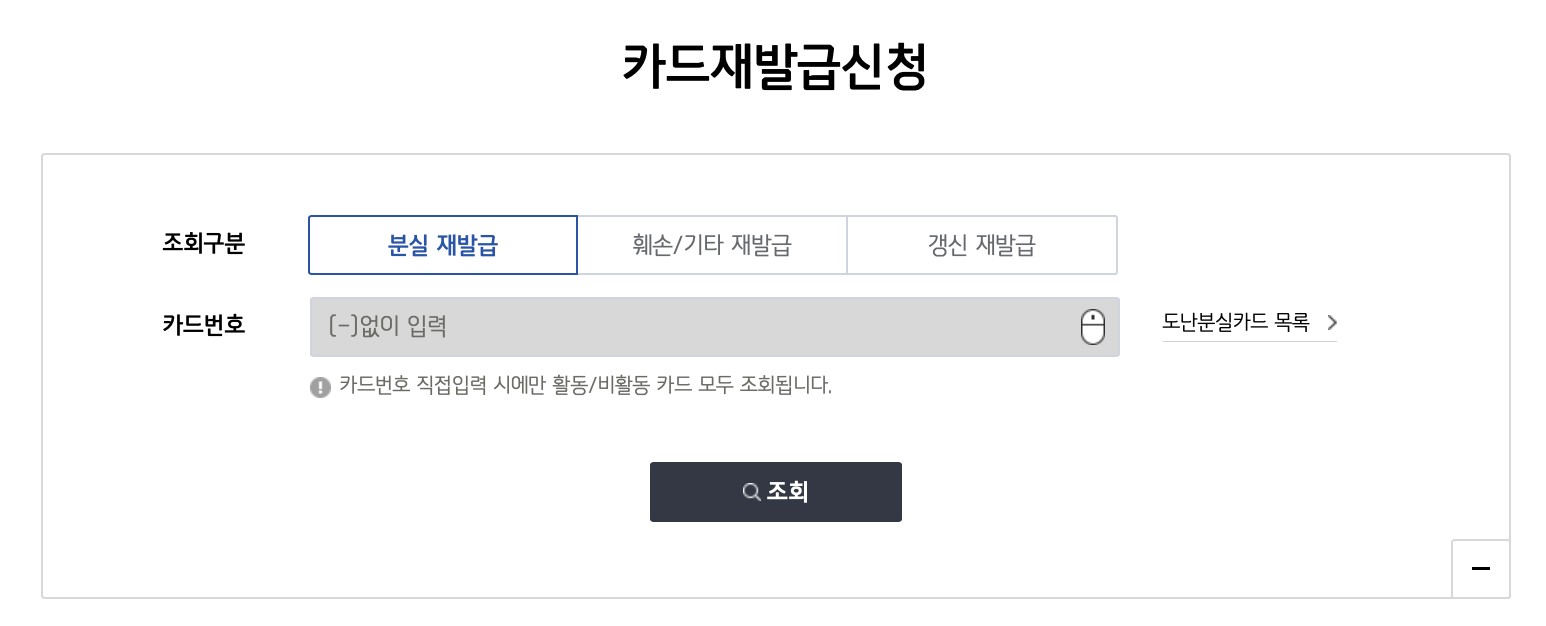The image size is (1546, 626).
Task: Click arrow icon beside 도난분실카드 목록
Action: [x=1331, y=322]
